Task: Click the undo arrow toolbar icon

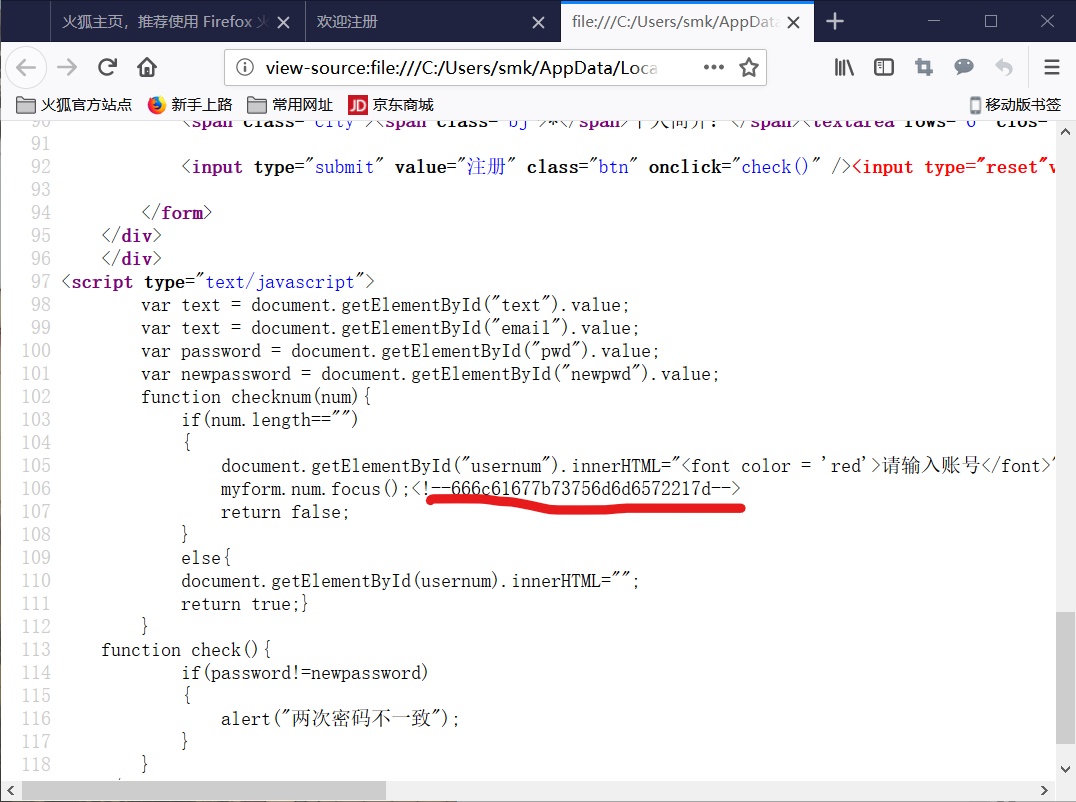Action: (x=1003, y=67)
